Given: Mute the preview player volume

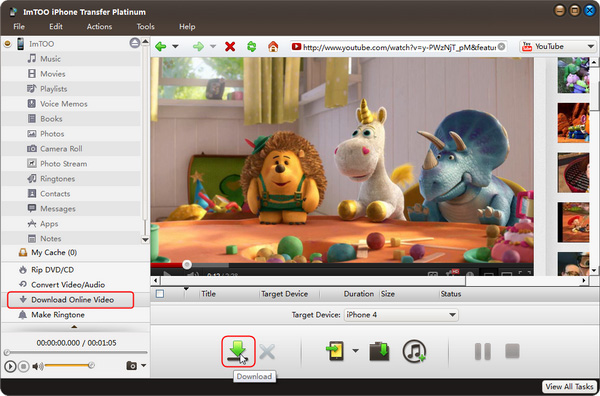Looking at the screenshot, I should 37,366.
